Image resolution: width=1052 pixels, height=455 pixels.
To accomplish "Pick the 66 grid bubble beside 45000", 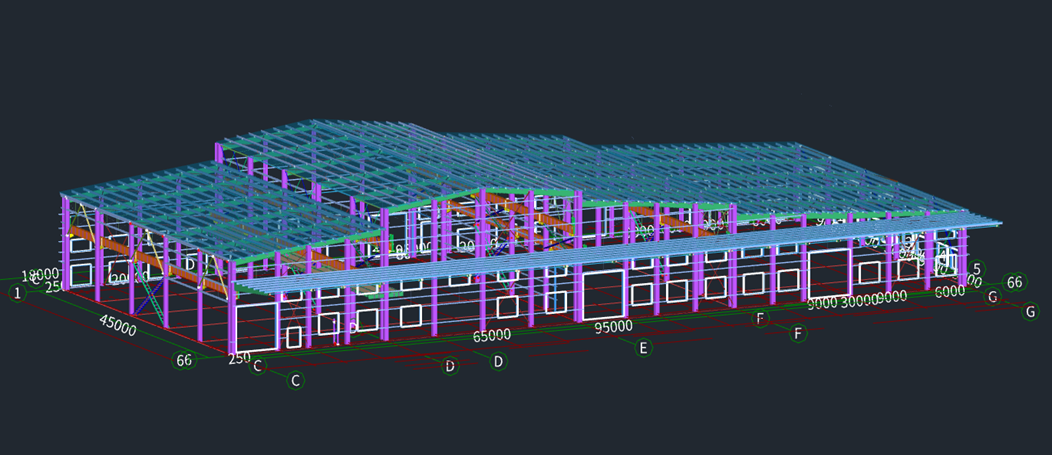I will pyautogui.click(x=184, y=360).
